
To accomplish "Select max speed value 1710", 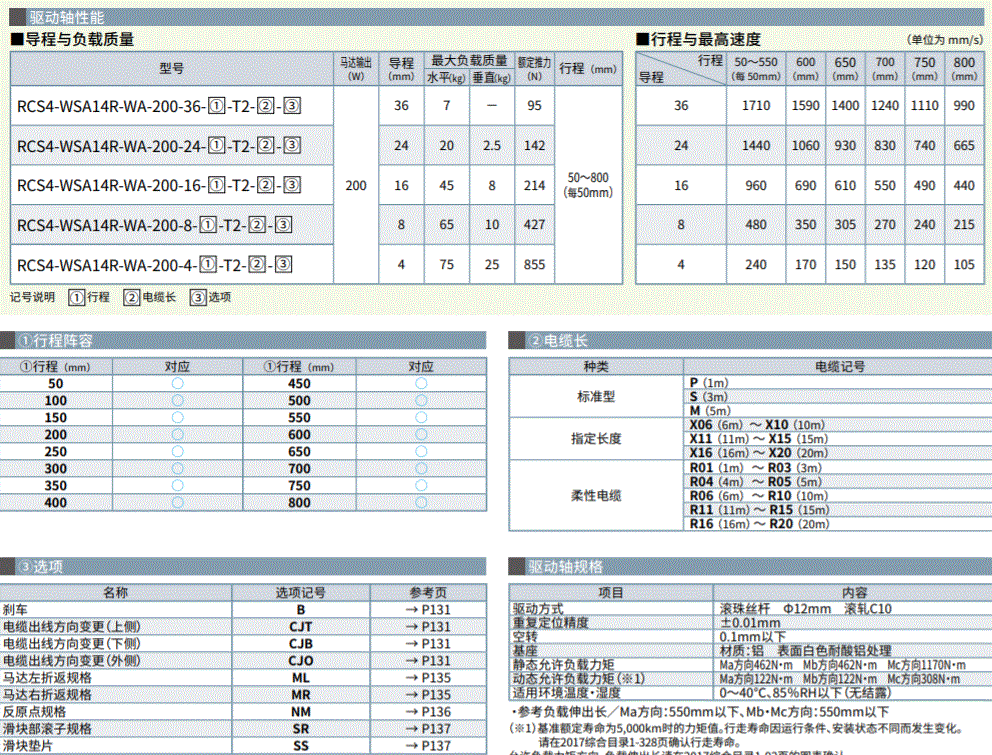I will click(x=756, y=106).
